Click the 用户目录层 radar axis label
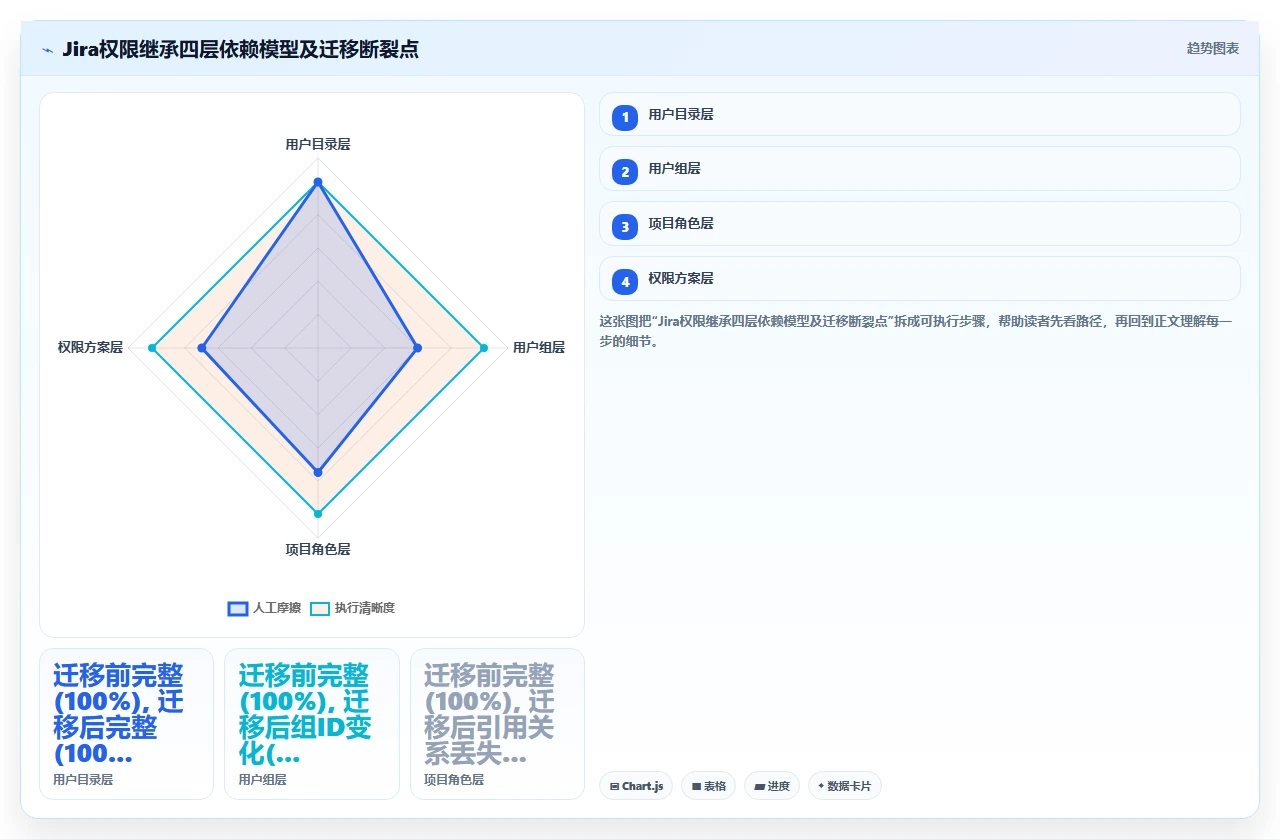This screenshot has width=1280, height=840. 318,144
